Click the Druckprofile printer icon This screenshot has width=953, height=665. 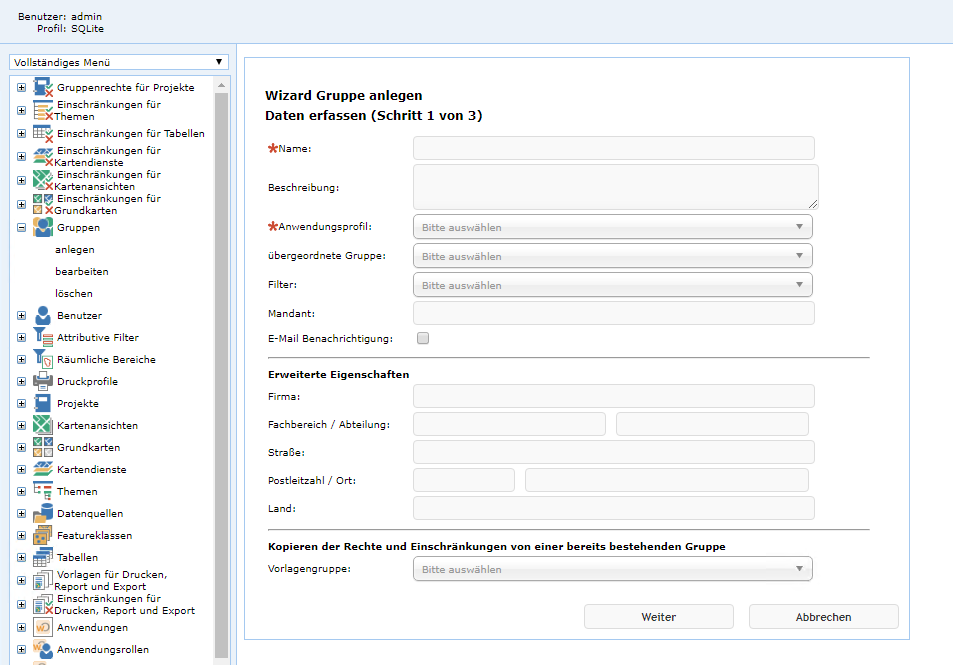click(x=43, y=382)
